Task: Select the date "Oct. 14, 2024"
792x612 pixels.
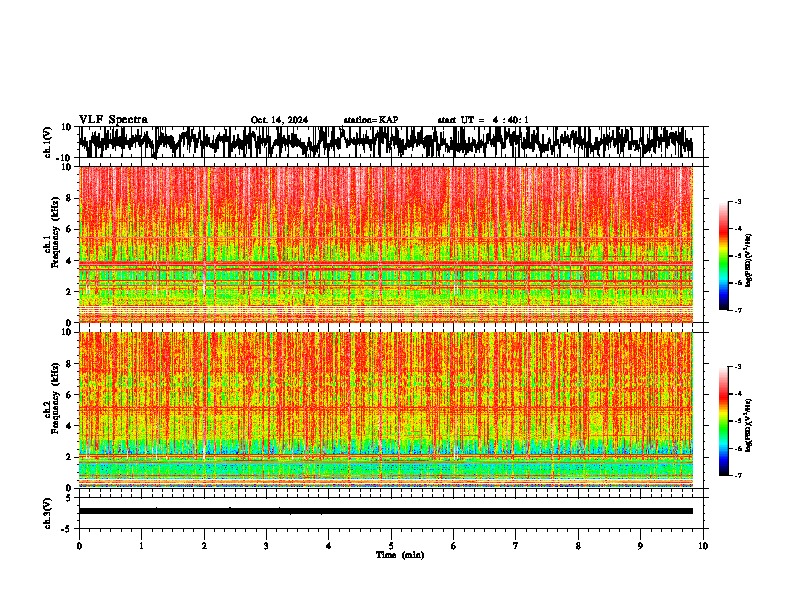Action: pyautogui.click(x=279, y=120)
